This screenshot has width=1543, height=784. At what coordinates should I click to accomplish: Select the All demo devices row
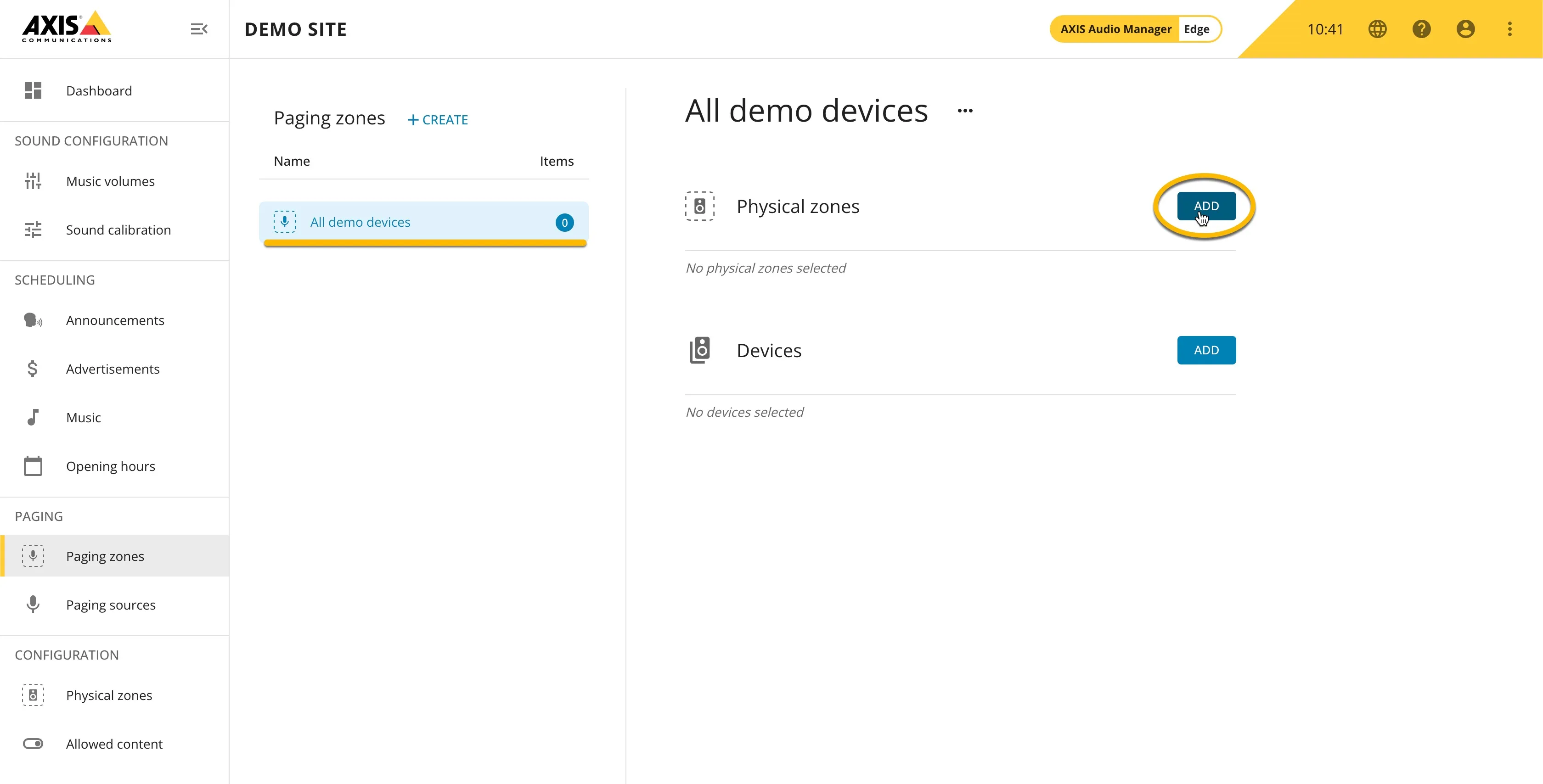pyautogui.click(x=423, y=222)
